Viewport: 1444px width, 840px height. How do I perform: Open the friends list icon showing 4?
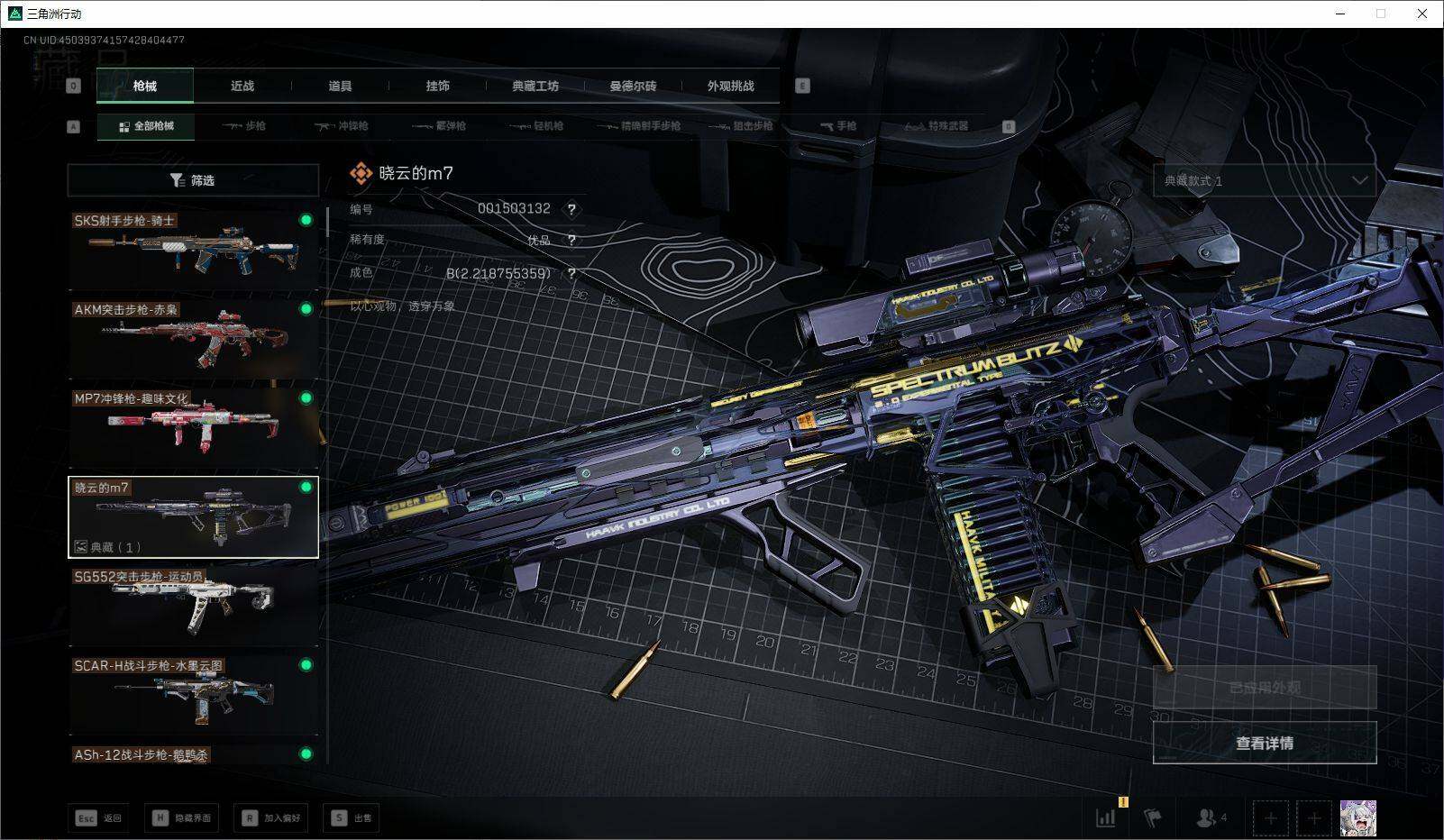(1211, 817)
